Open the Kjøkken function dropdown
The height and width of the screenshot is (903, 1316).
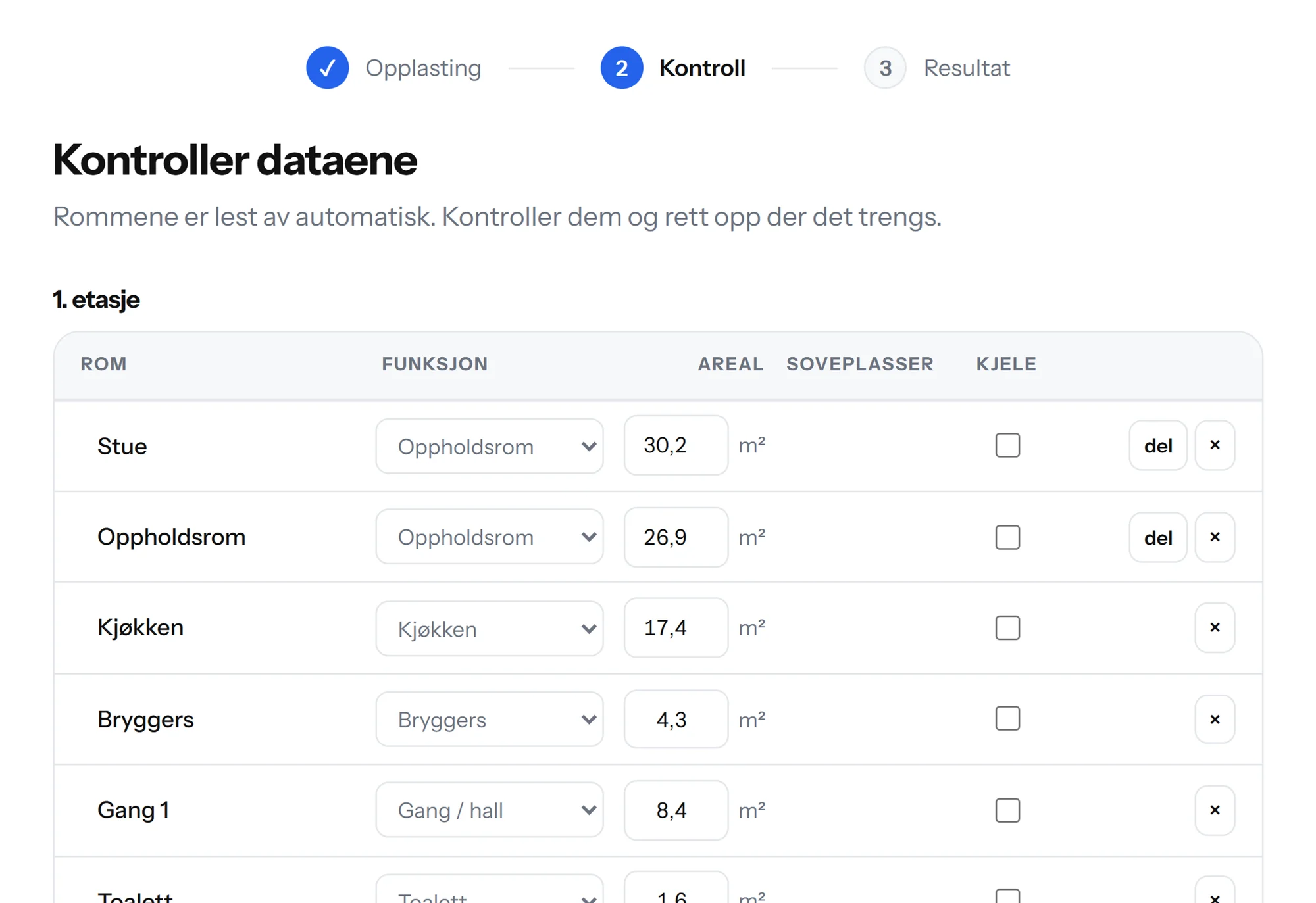(490, 628)
